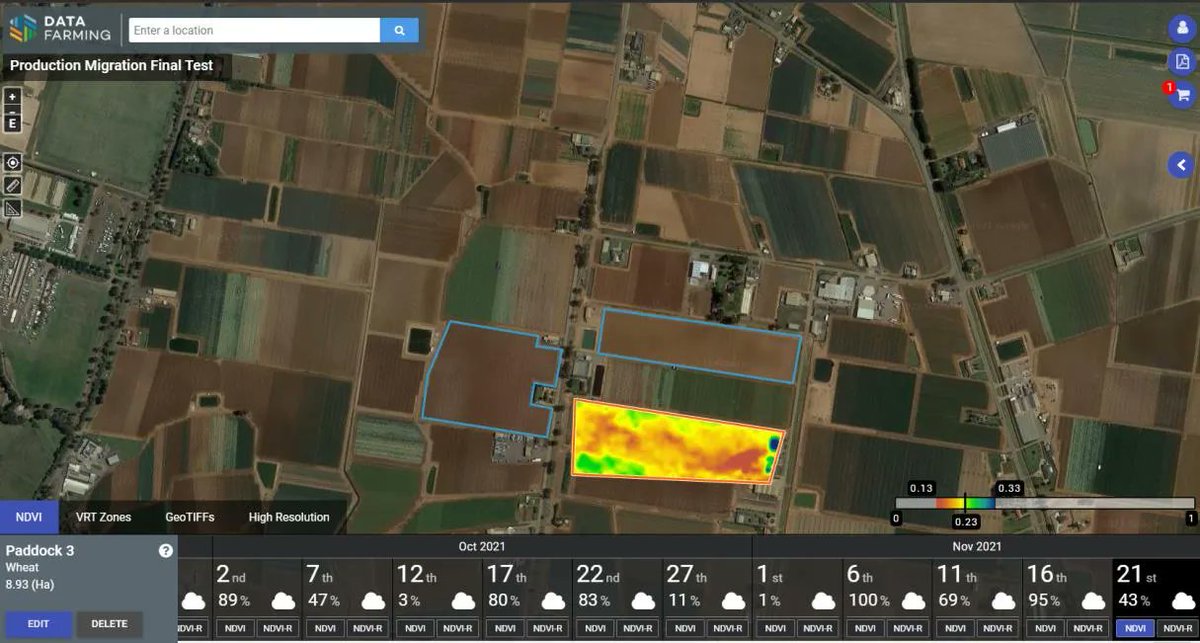Collapse the right sidebar chevron
1200x643 pixels.
coord(1180,165)
